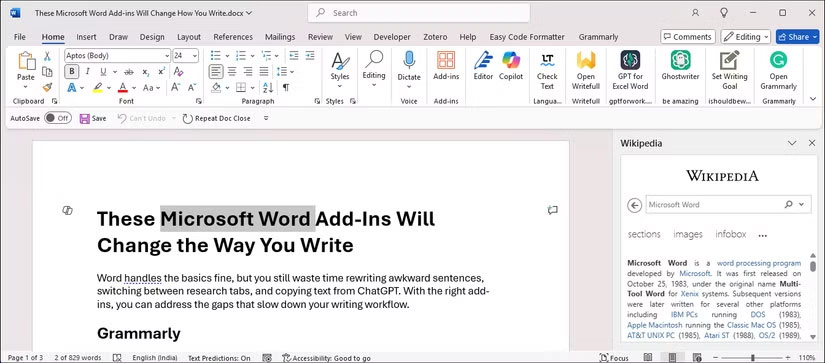Viewport: 825px width, 363px height.
Task: Apply the red font color
Action: point(123,87)
